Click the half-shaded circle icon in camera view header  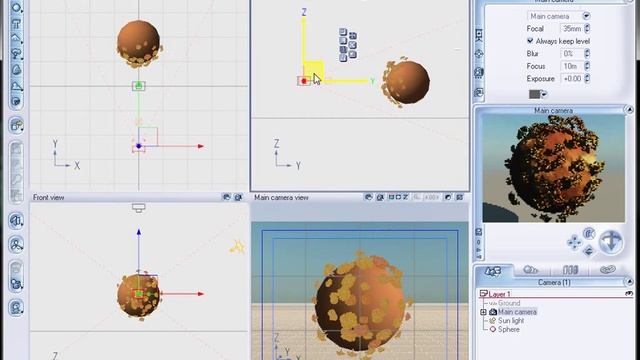(x=448, y=198)
